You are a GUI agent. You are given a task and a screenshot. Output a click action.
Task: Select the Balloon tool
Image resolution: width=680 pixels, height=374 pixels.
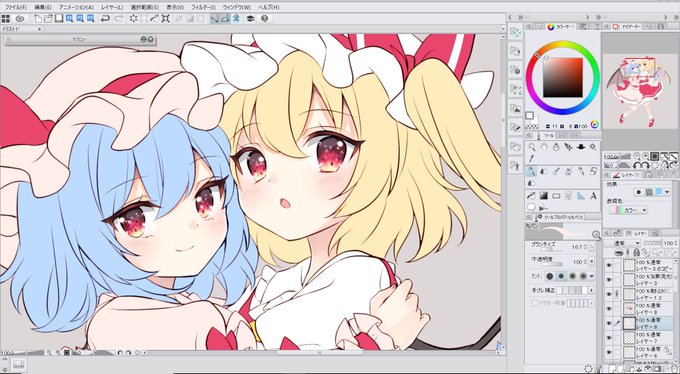pos(531,207)
